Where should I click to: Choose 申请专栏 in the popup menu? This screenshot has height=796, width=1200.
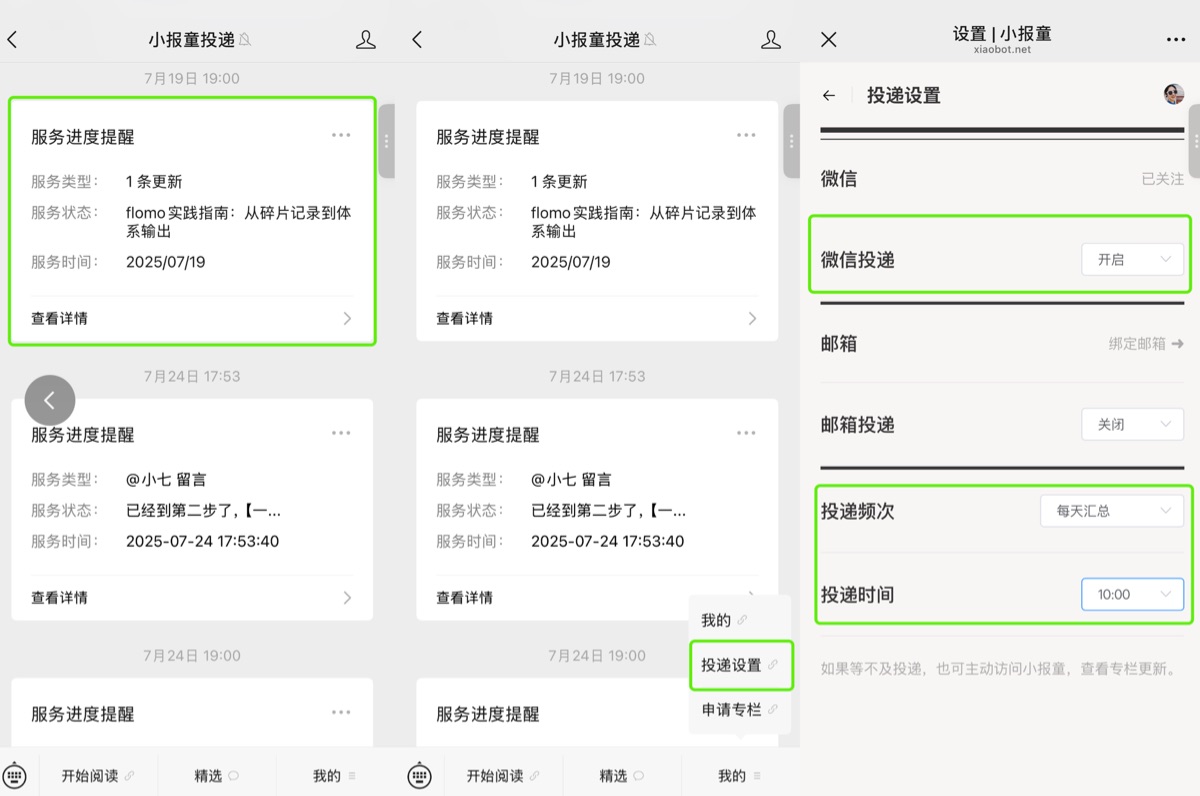coord(739,710)
